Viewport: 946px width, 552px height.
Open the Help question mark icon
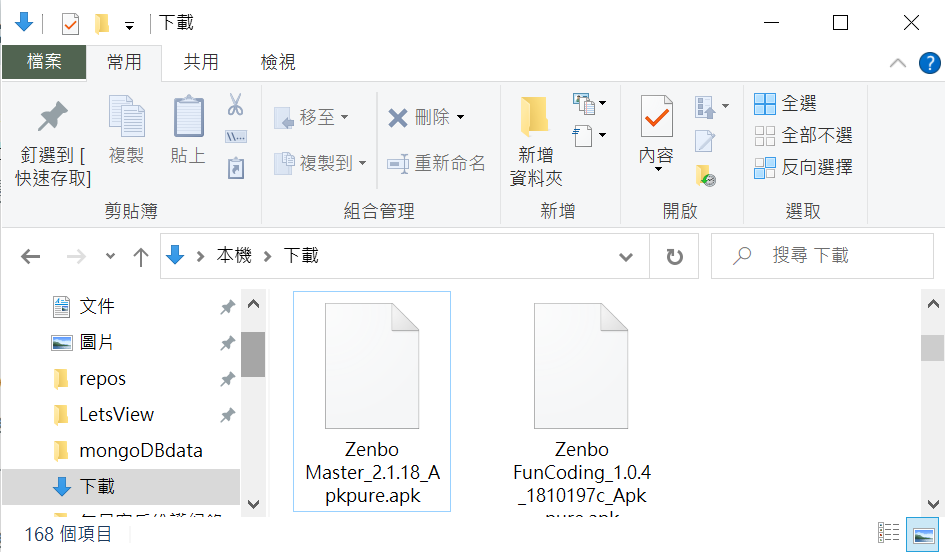[x=929, y=63]
